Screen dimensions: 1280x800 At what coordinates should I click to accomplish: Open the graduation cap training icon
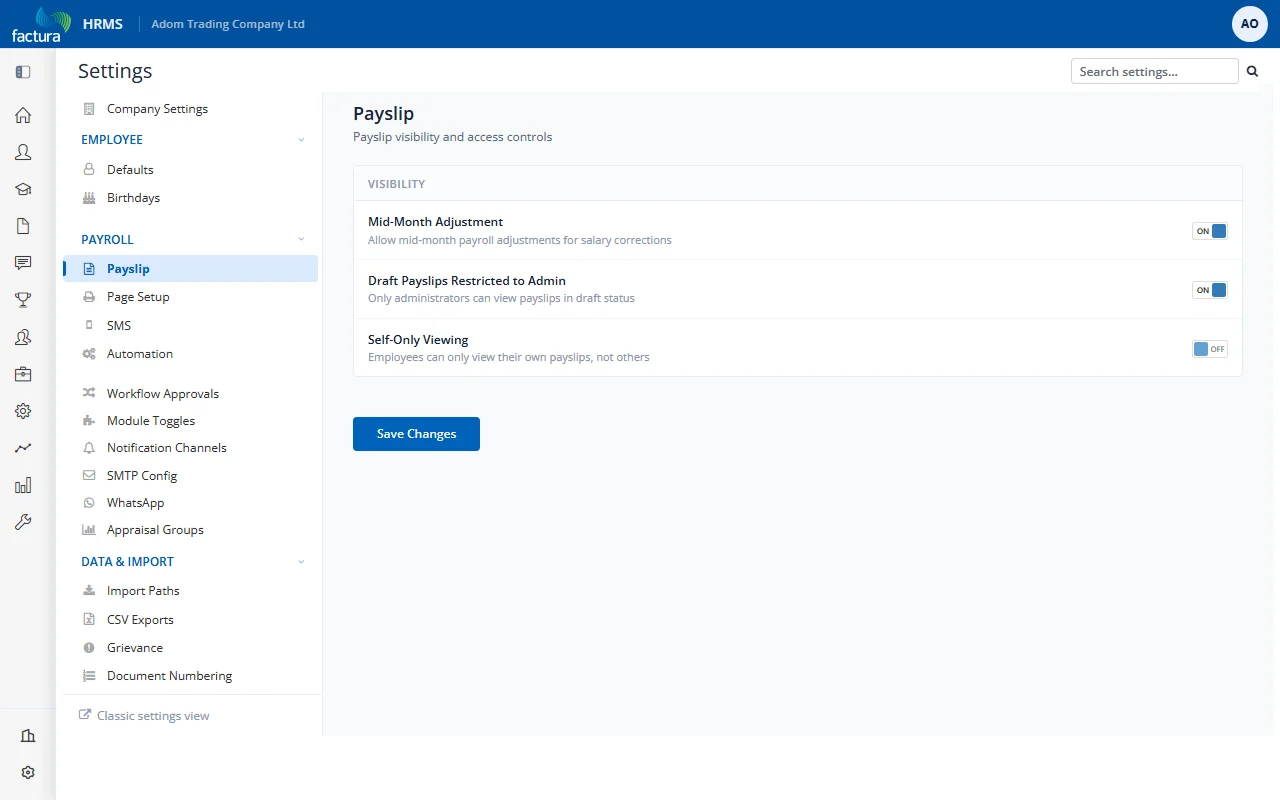pyautogui.click(x=23, y=189)
